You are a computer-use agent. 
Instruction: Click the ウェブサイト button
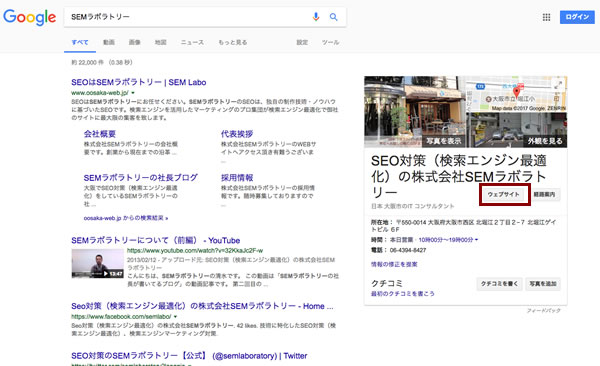503,194
